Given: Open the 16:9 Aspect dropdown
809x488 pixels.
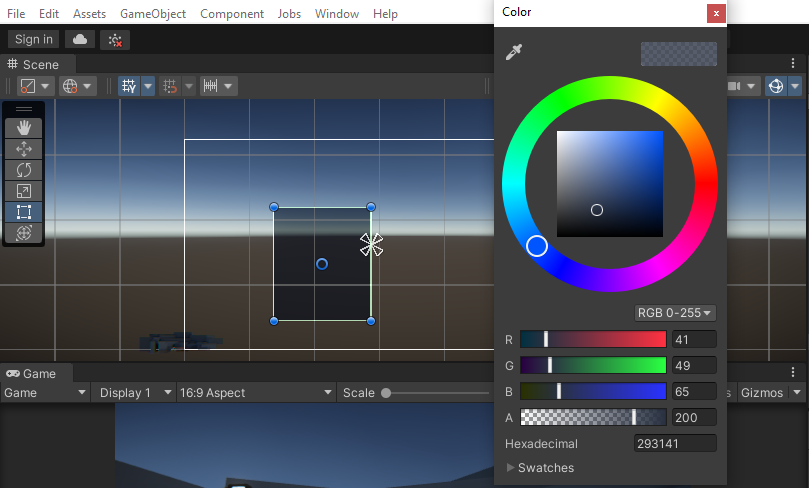Looking at the screenshot, I should [254, 393].
